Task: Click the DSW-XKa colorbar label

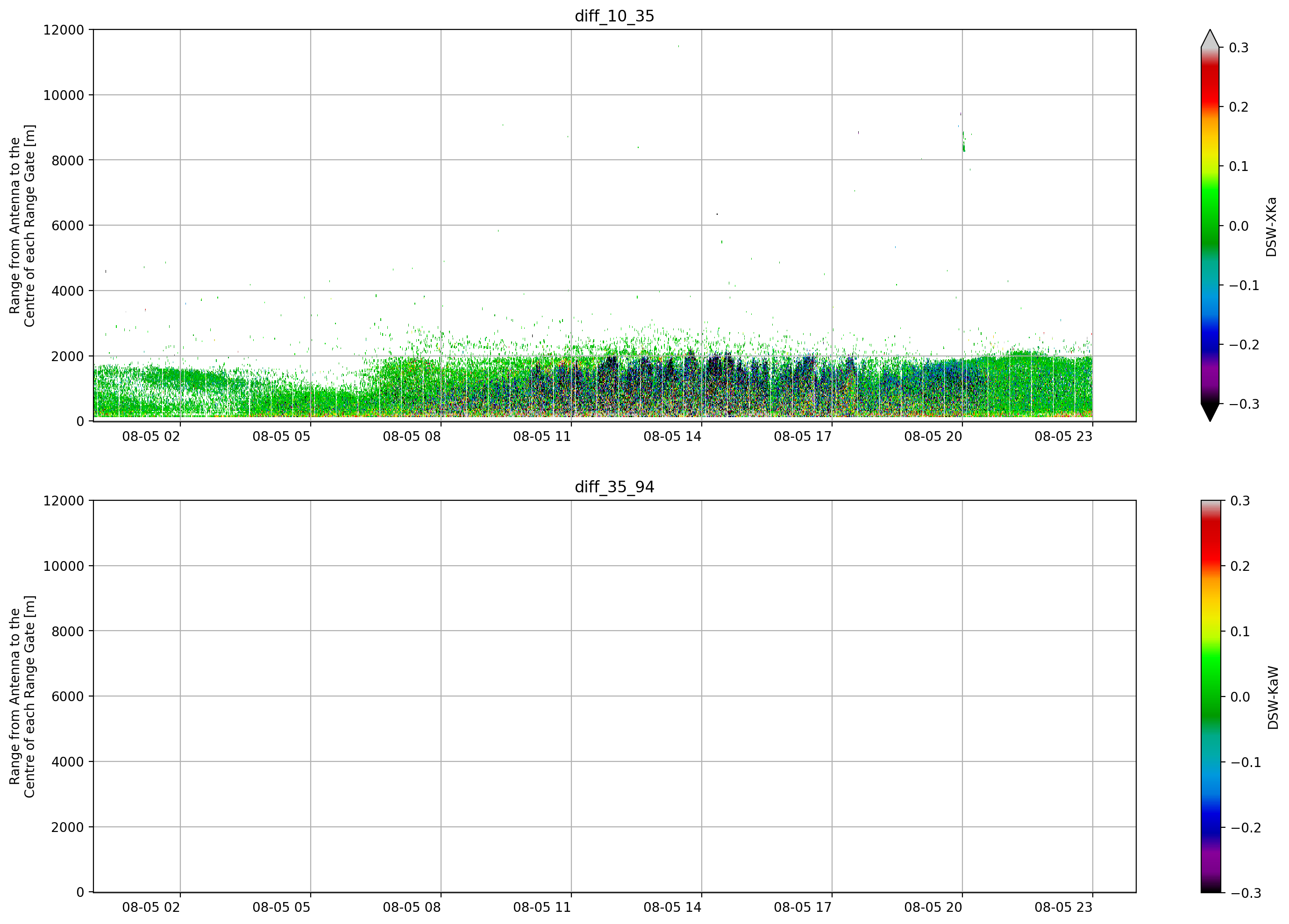Action: pos(1271,227)
